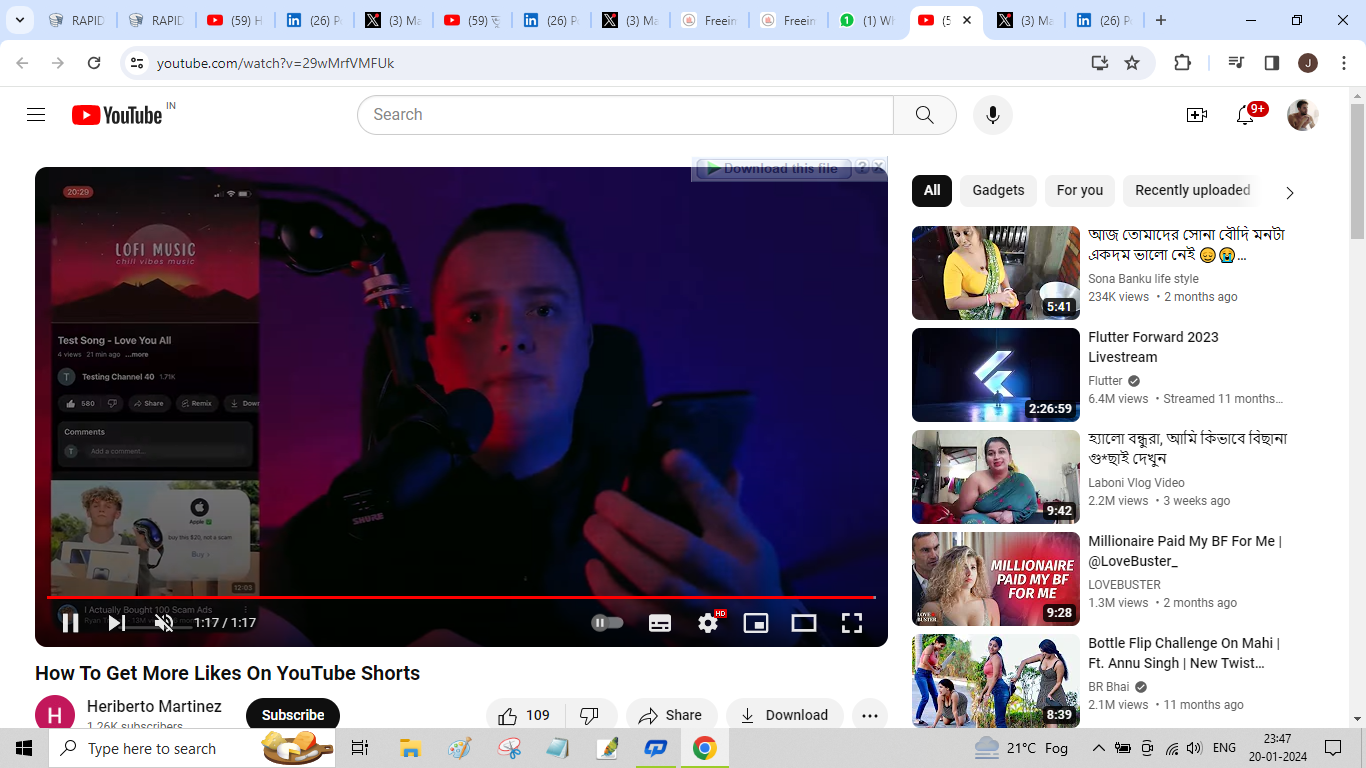
Task: Open Windows notification center
Action: (1332, 748)
